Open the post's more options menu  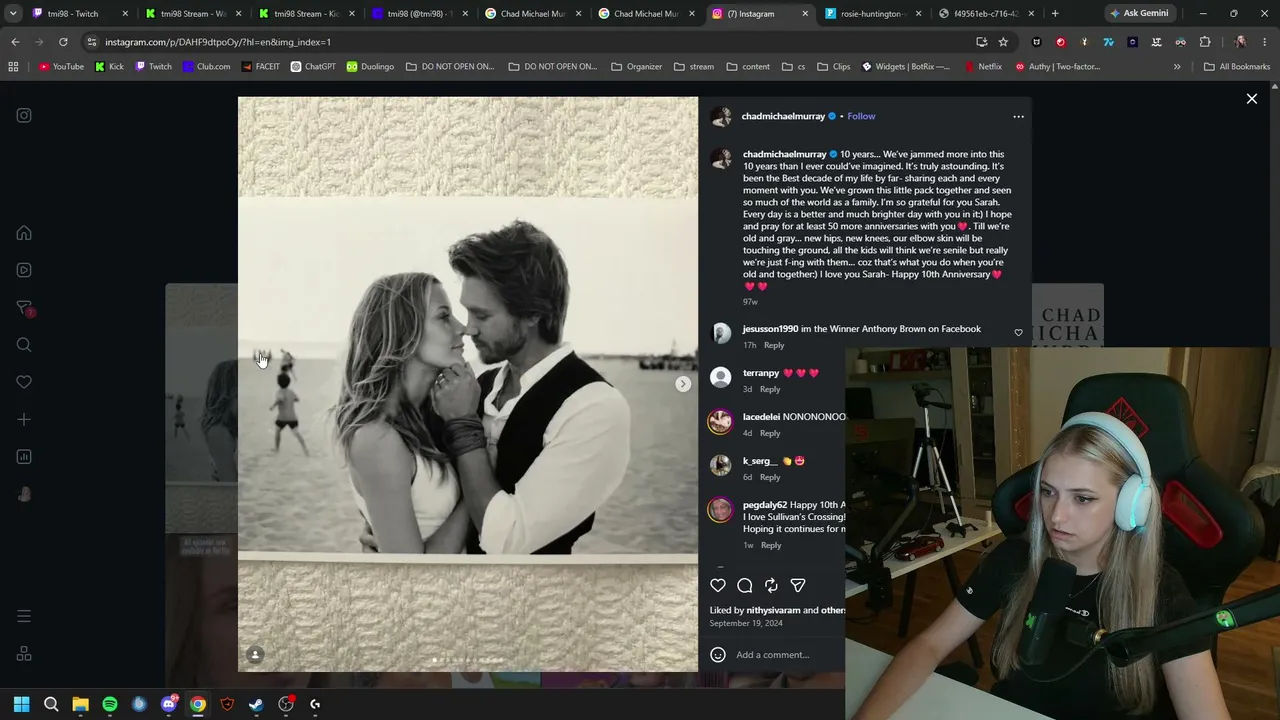[1018, 117]
